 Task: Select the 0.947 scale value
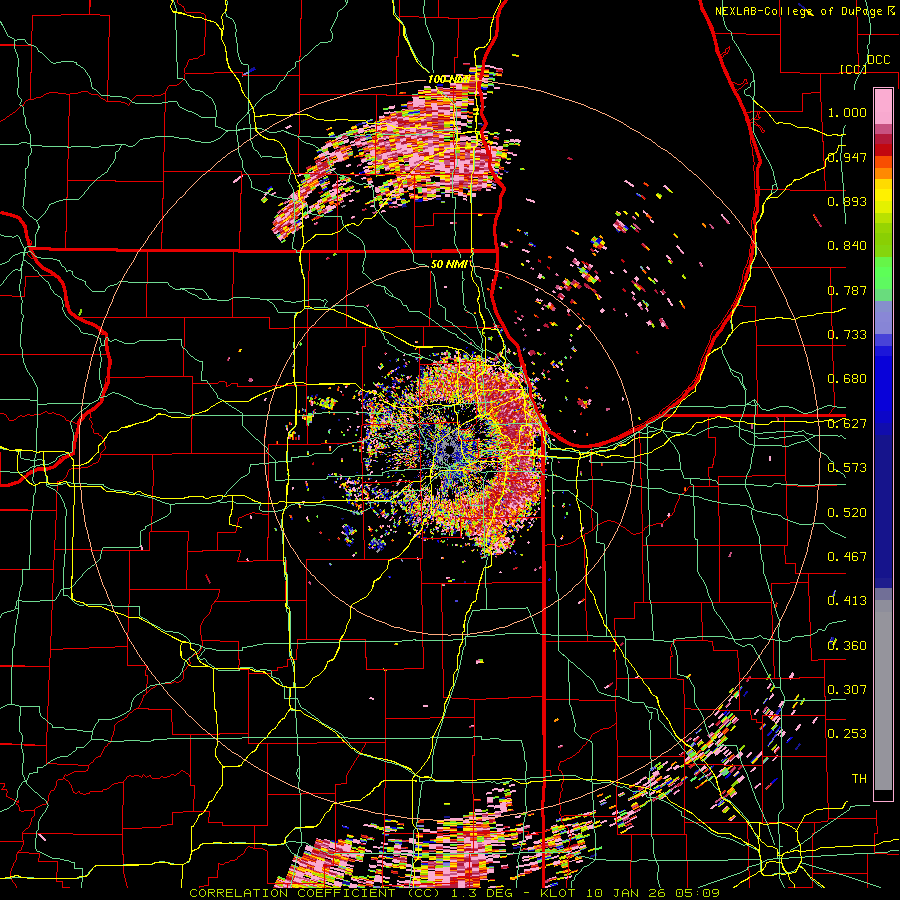847,157
